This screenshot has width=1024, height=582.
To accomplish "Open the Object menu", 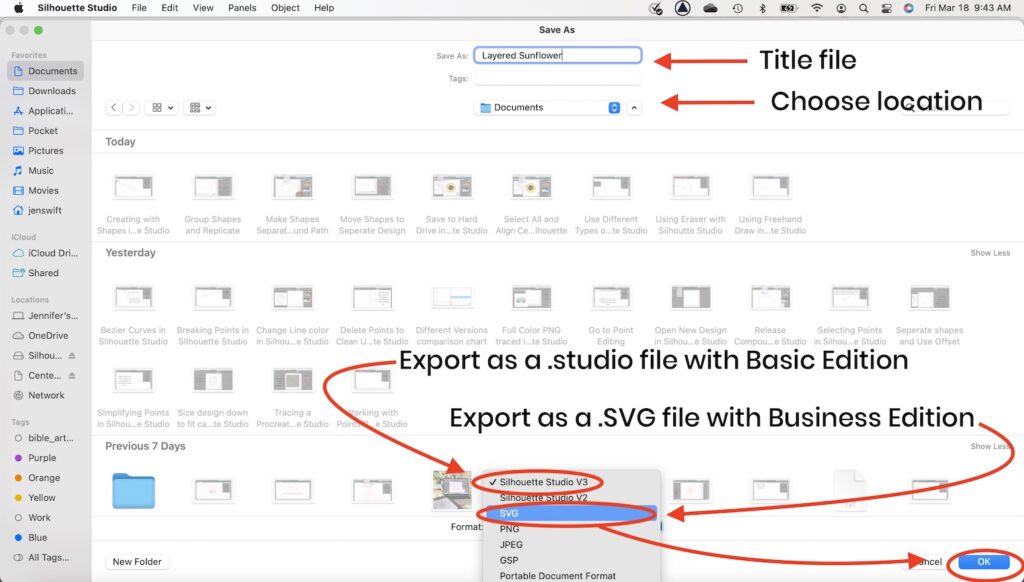I will (x=285, y=8).
